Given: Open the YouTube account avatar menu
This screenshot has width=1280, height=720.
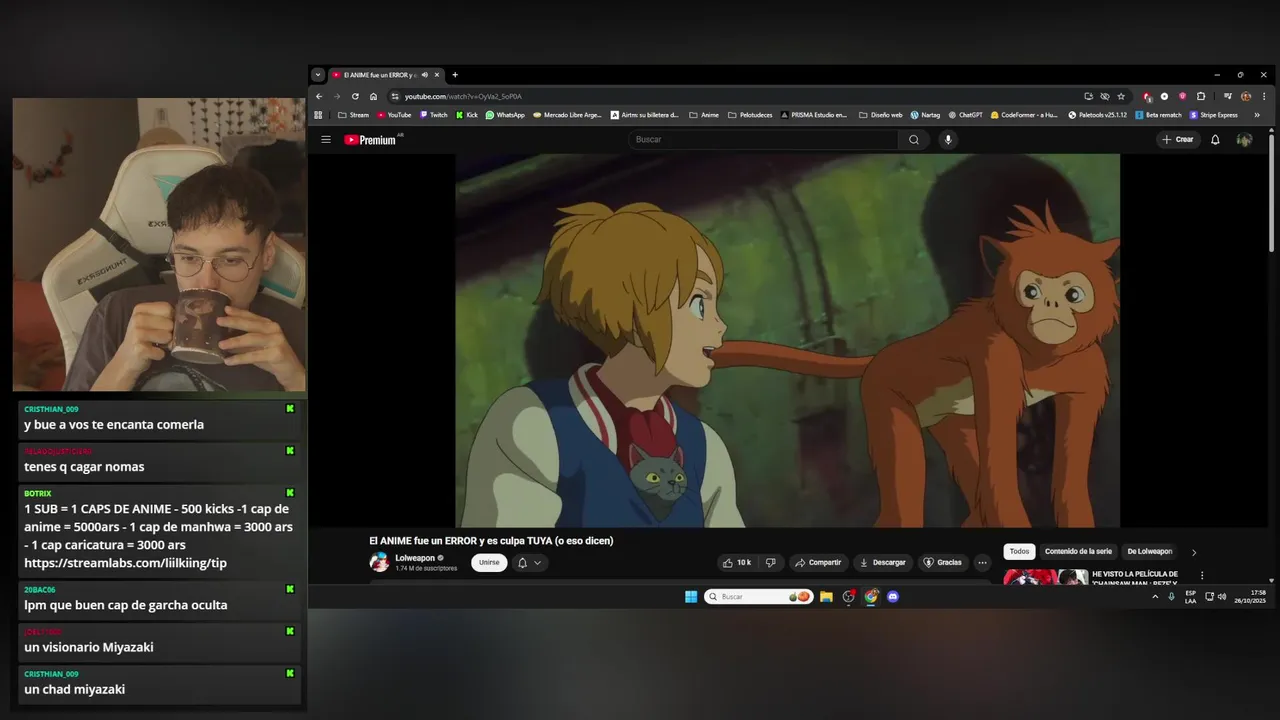Looking at the screenshot, I should [1244, 140].
